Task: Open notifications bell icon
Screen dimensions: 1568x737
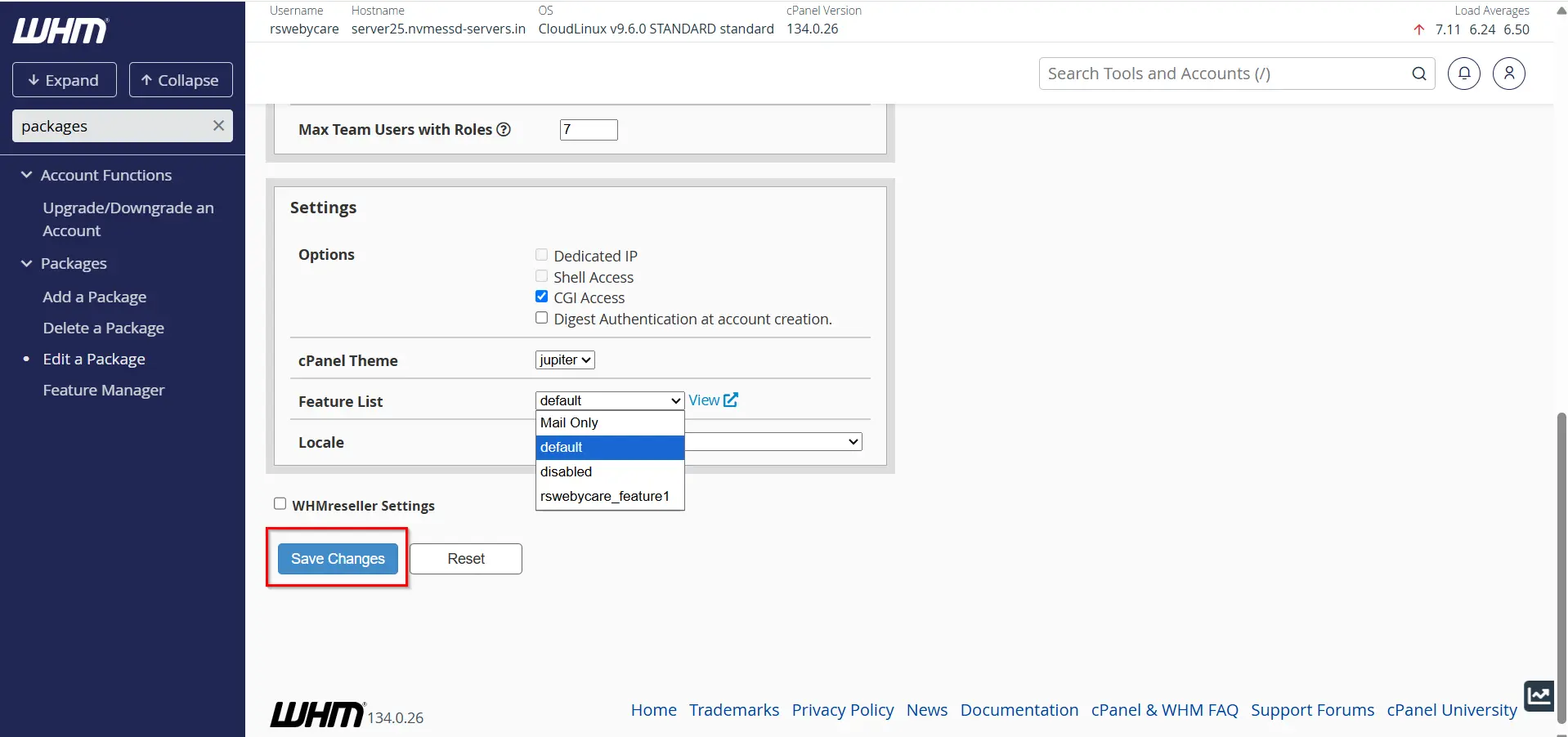Action: click(1463, 74)
